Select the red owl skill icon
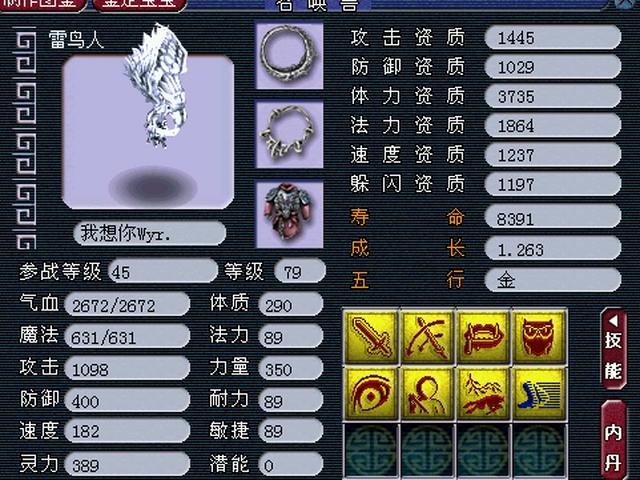Image resolution: width=640 pixels, height=480 pixels. pyautogui.click(x=539, y=337)
